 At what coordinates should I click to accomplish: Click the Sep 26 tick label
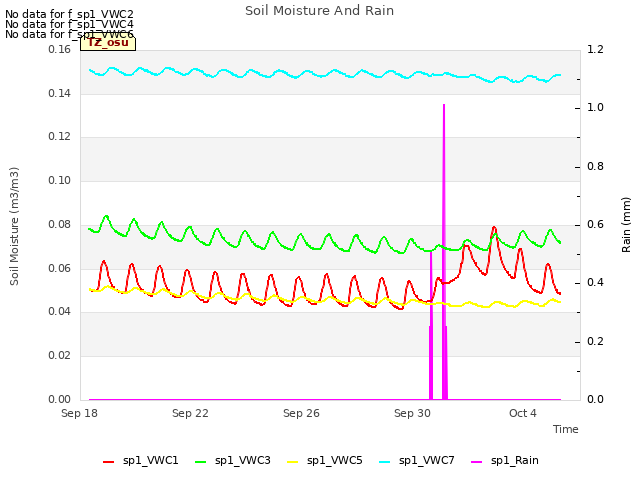click(x=301, y=413)
